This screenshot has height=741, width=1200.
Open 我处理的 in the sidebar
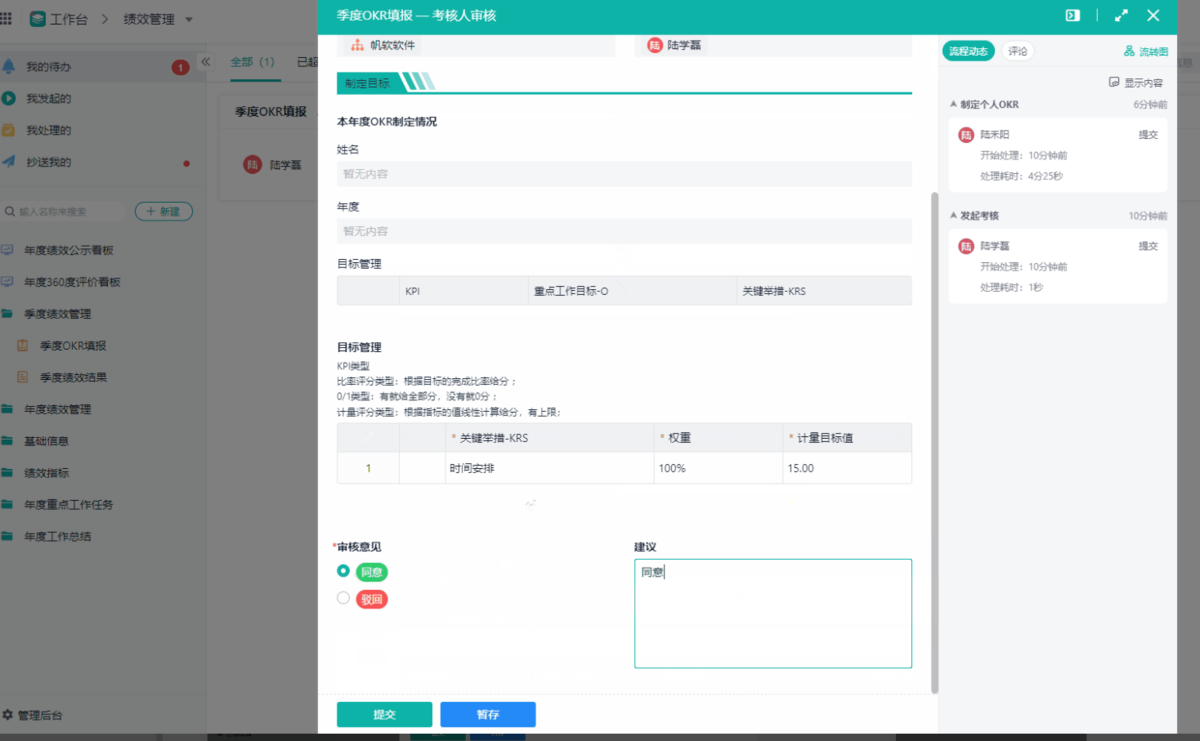point(60,129)
